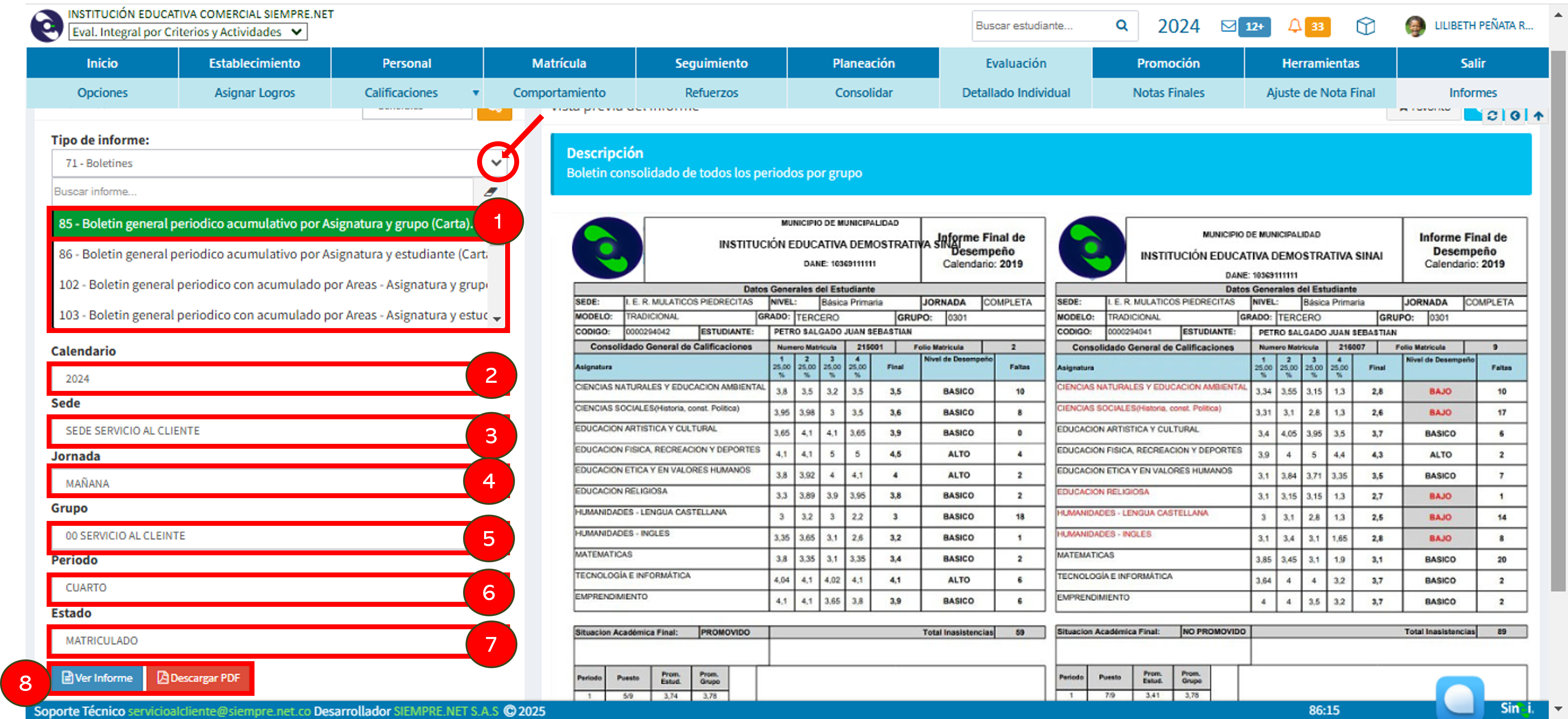This screenshot has width=1568, height=719.
Task: Click the up arrow icon above the preview
Action: pyautogui.click(x=1538, y=115)
